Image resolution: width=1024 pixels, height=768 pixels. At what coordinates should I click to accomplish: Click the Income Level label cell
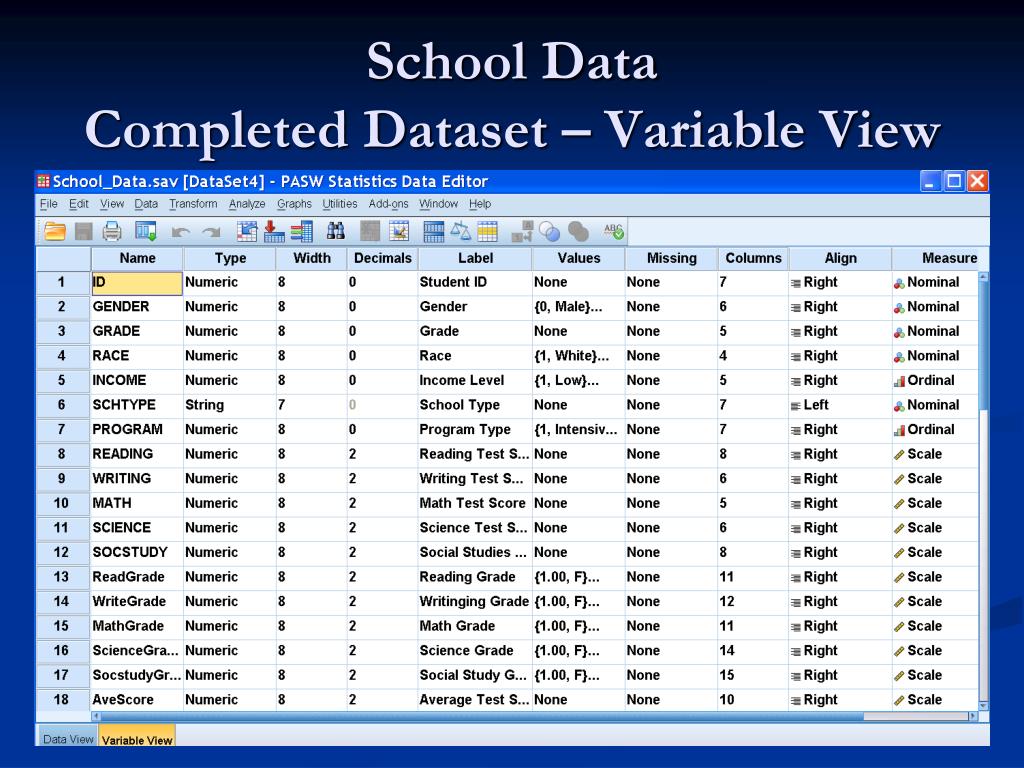[475, 380]
